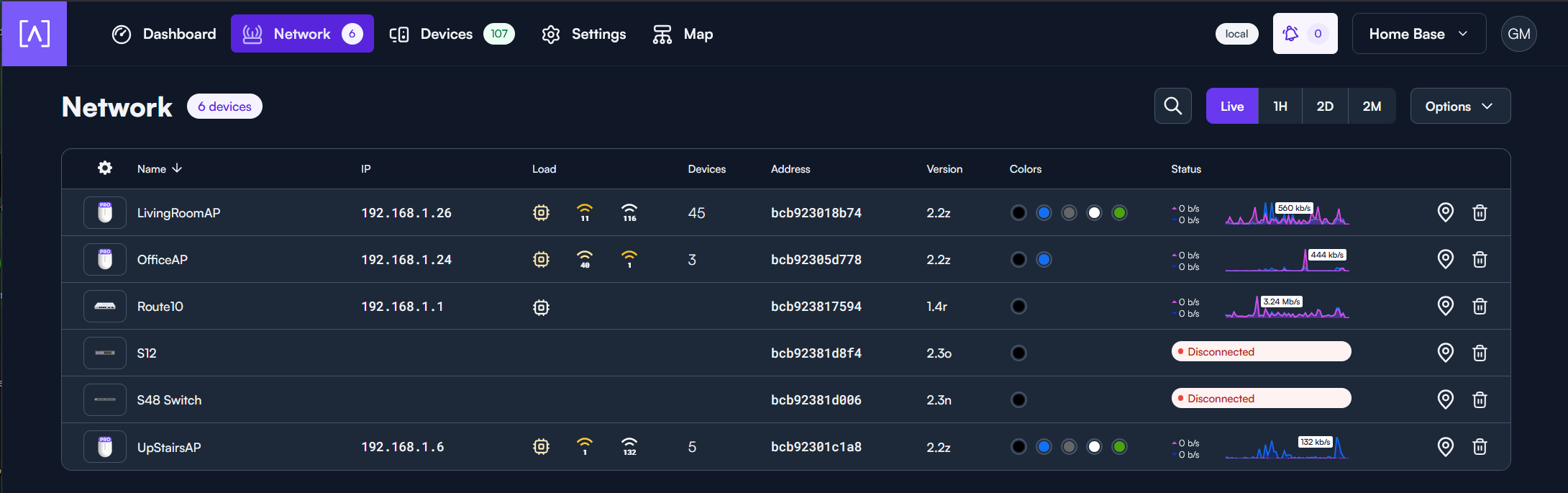
Task: Select green color swatch for LivingRoomAP
Action: click(1118, 212)
